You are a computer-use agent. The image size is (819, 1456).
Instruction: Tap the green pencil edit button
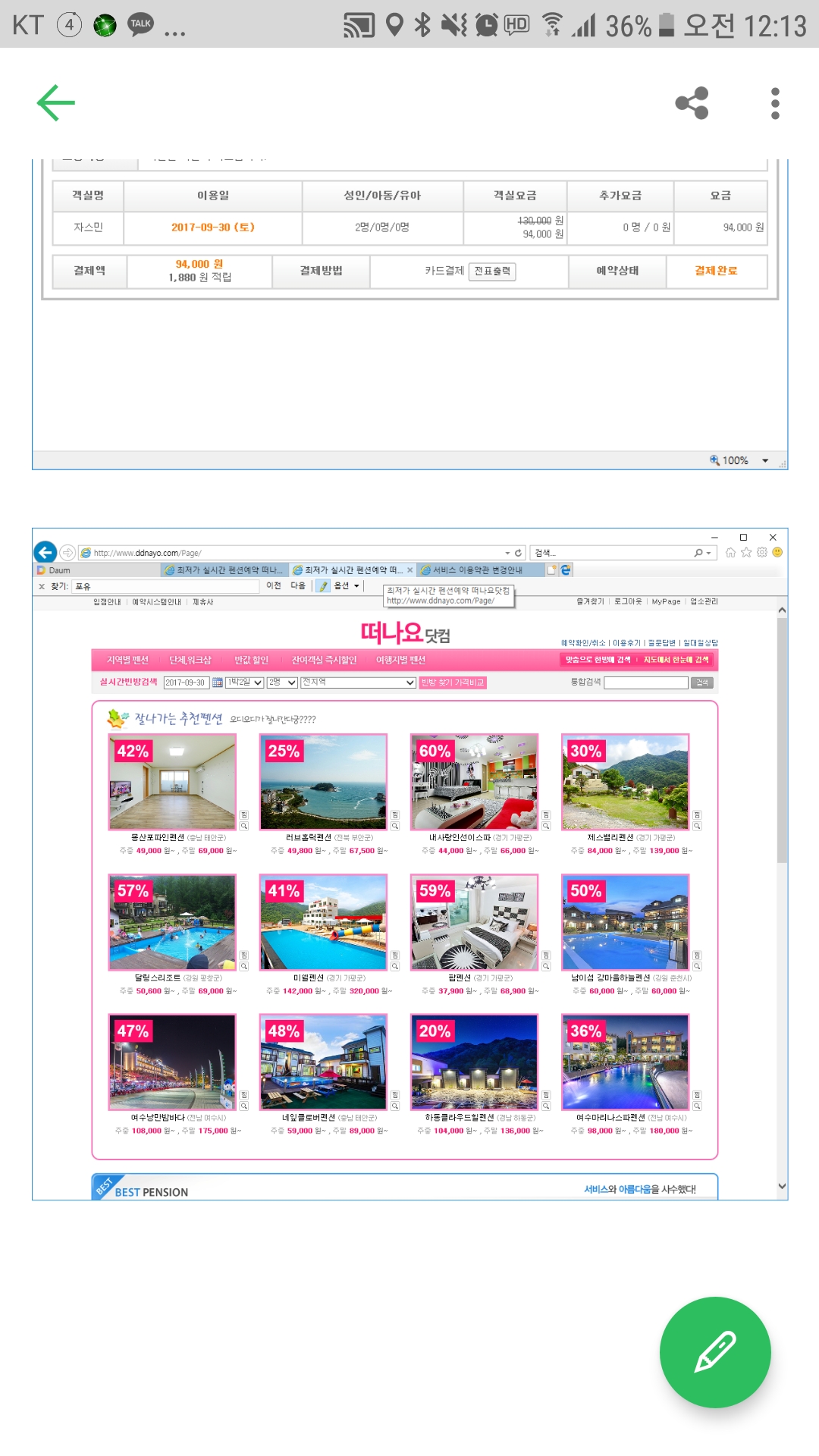coord(715,1352)
